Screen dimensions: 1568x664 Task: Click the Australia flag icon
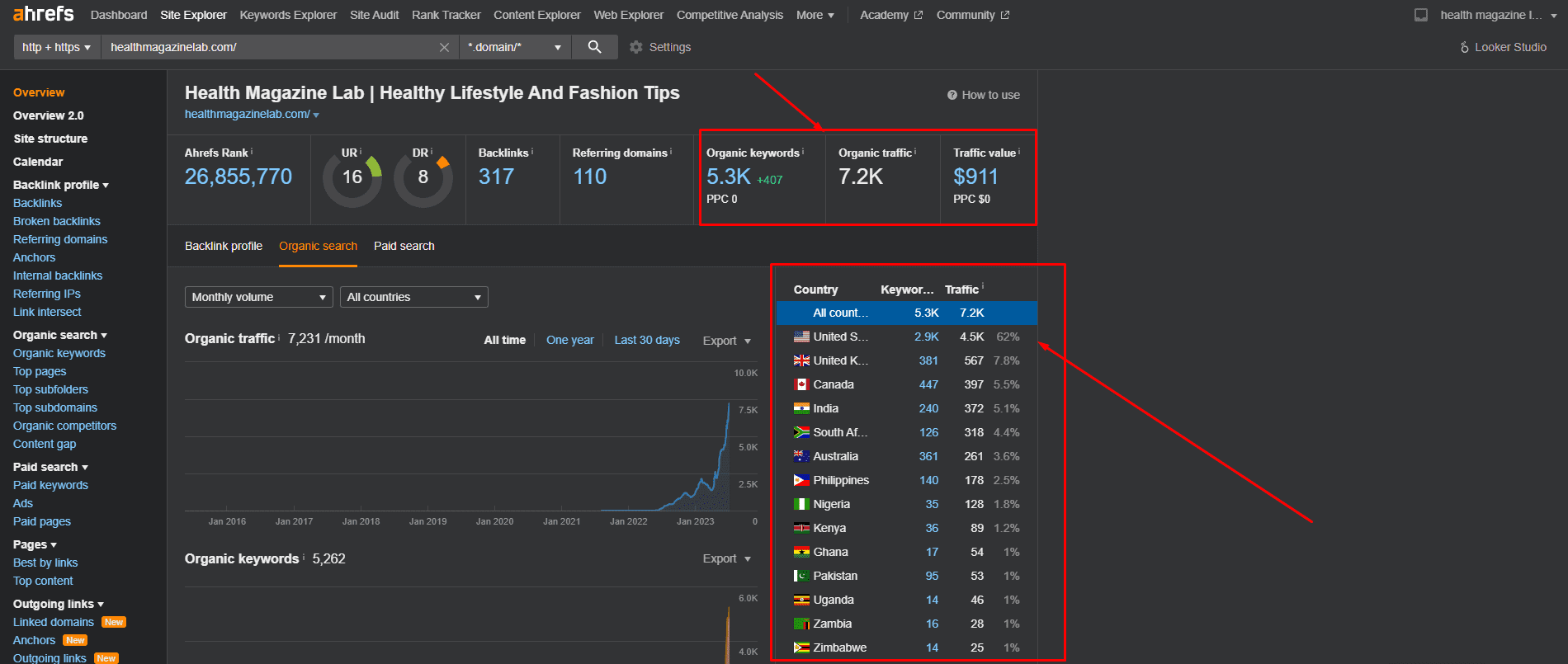[801, 456]
